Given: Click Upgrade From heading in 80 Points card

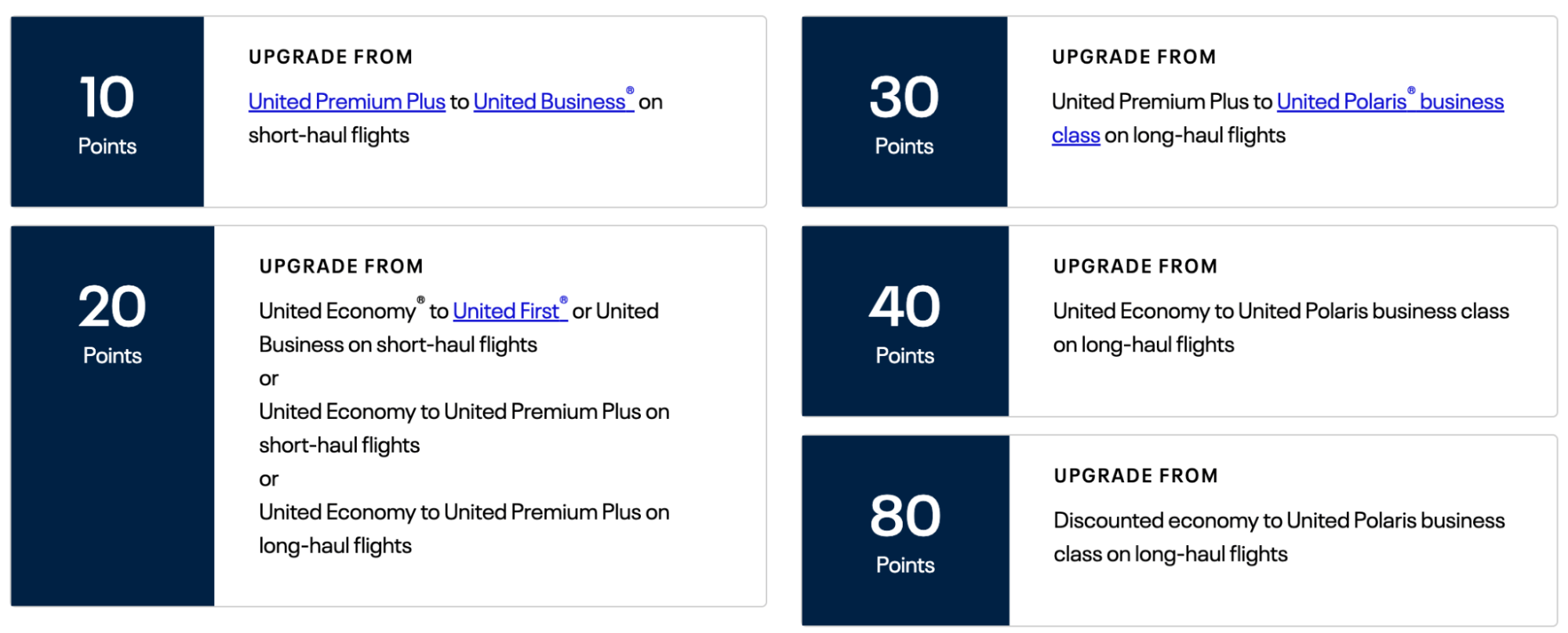Looking at the screenshot, I should pos(1136,476).
